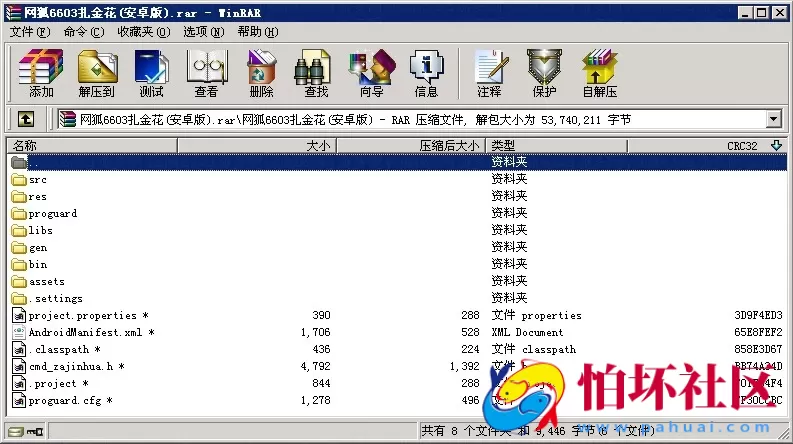
Task: Go up one level with arrow button
Action: point(26,119)
